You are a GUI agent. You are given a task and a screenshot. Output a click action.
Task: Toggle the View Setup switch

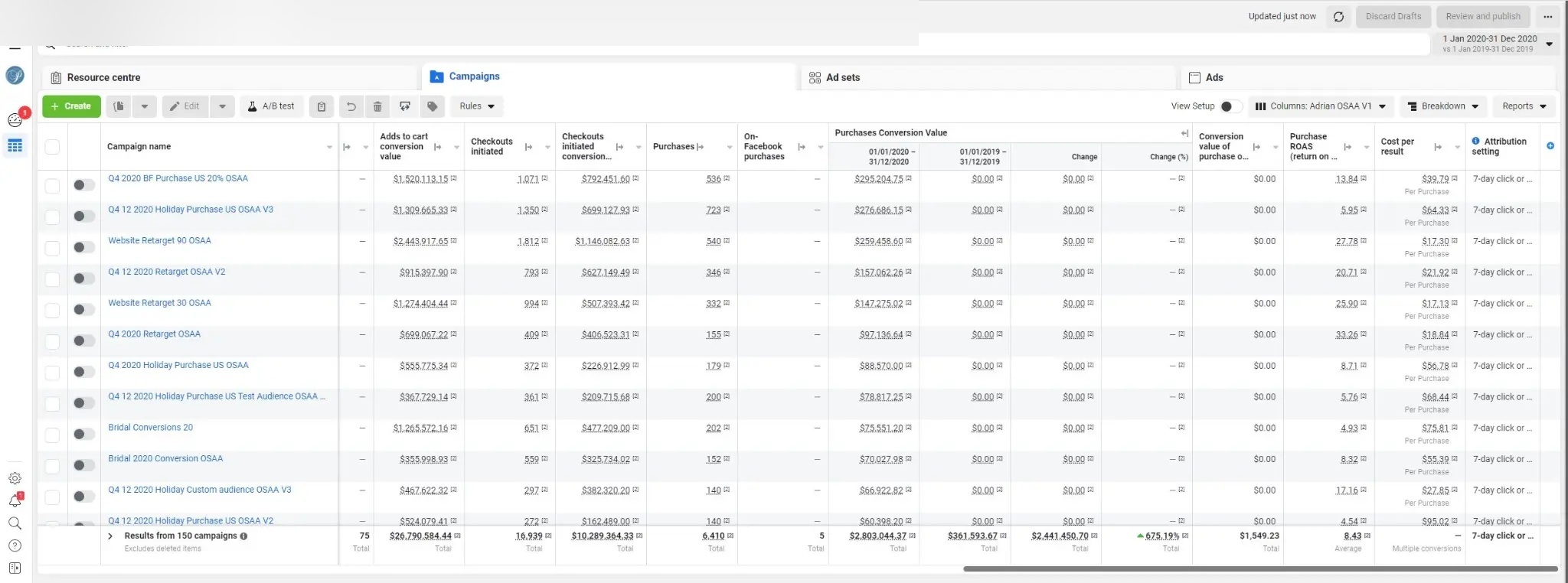1230,106
